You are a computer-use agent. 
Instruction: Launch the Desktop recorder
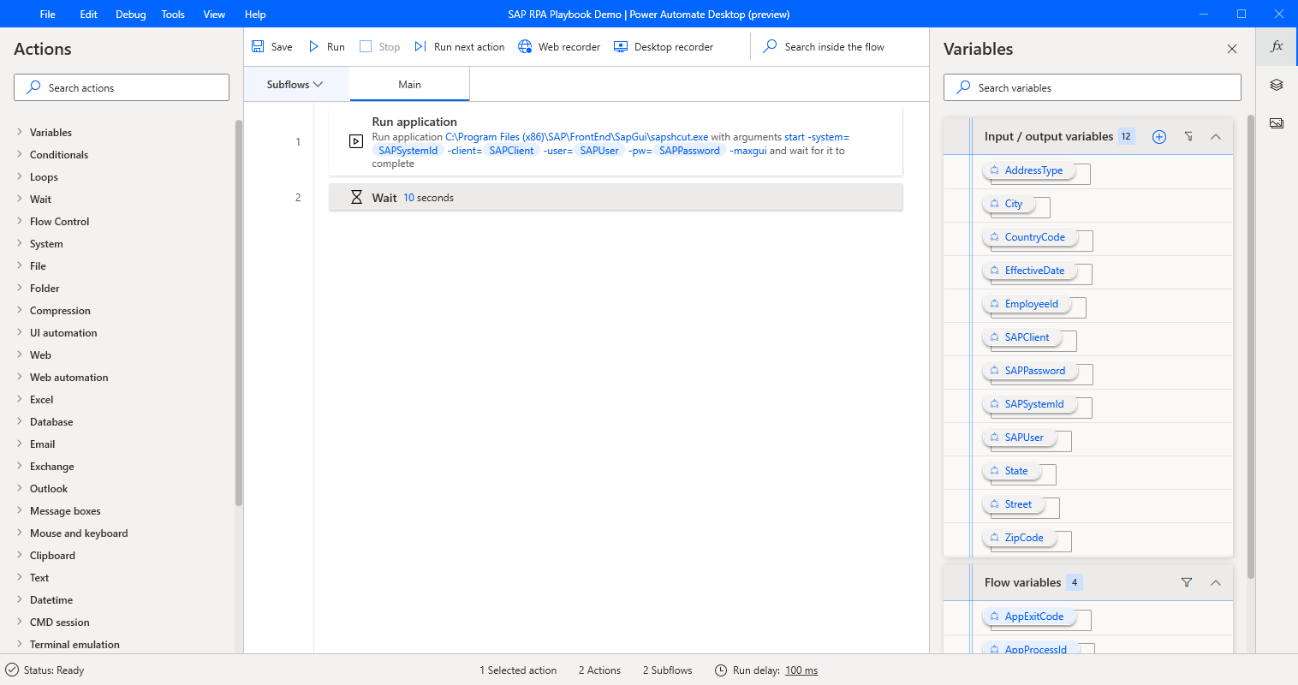pyautogui.click(x=664, y=47)
